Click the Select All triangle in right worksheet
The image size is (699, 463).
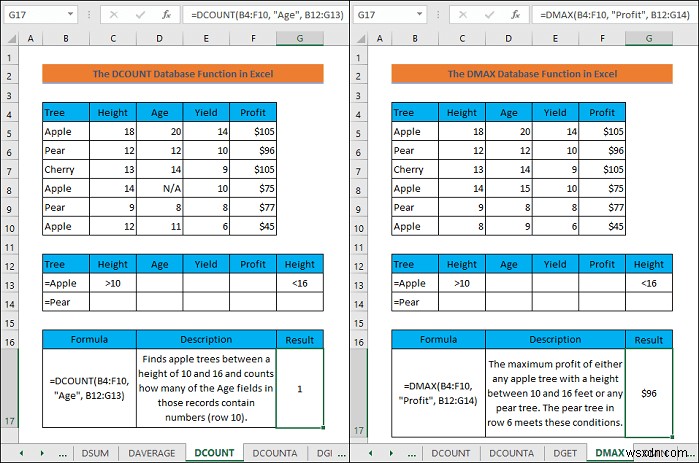(x=361, y=39)
